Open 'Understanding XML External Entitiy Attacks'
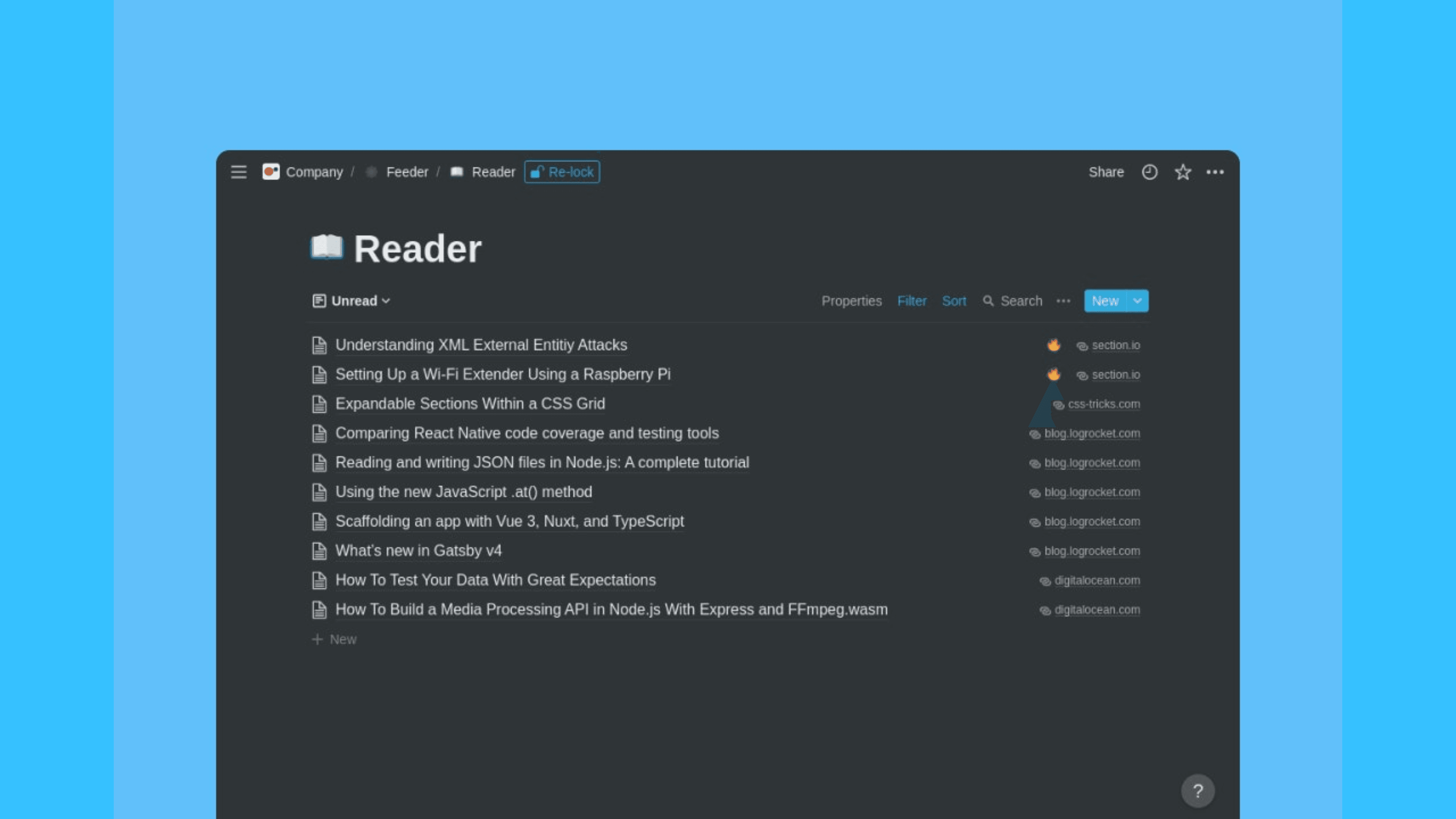This screenshot has width=1456, height=819. click(481, 345)
